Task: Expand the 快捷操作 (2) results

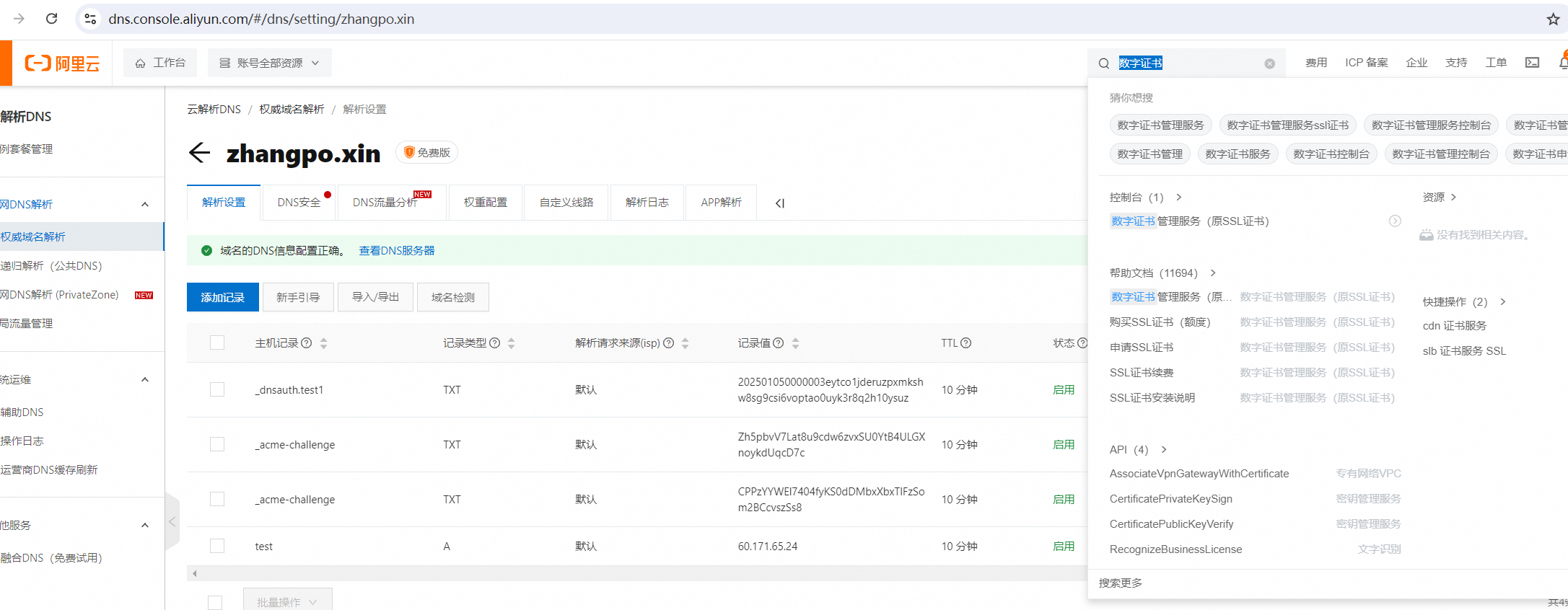Action: pyautogui.click(x=1502, y=302)
